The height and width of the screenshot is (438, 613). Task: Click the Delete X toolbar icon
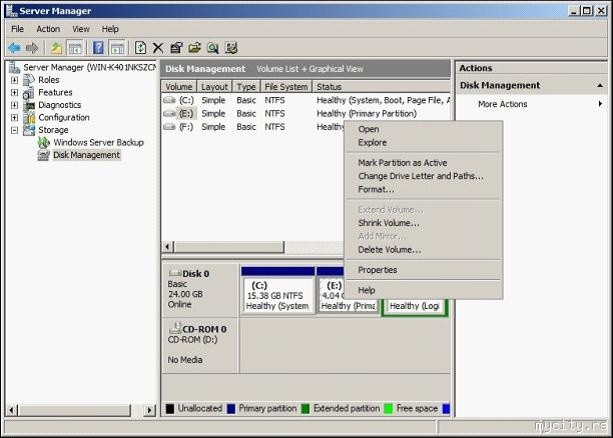158,48
